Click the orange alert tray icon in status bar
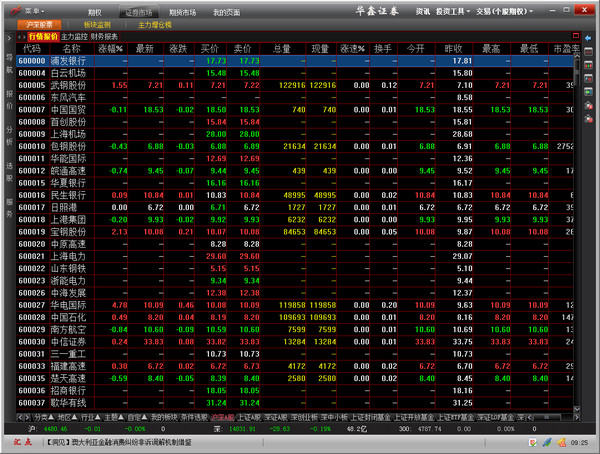This screenshot has width=600, height=454. point(561,443)
